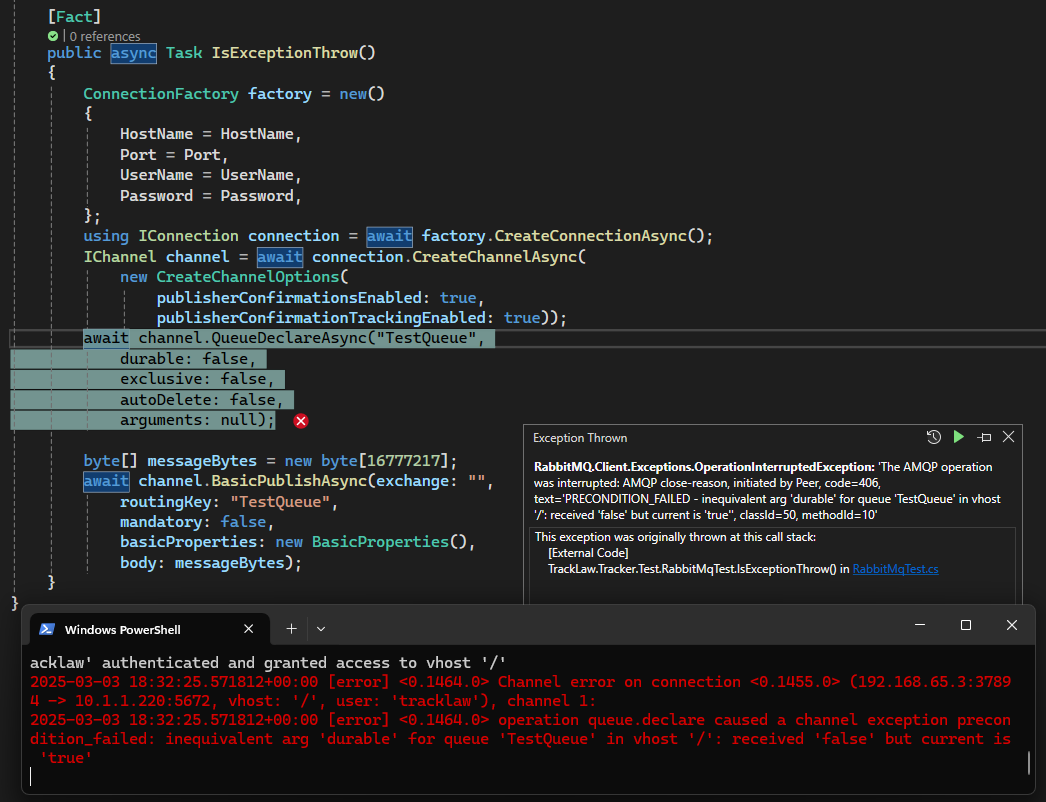The image size is (1046, 802).
Task: Click the 'durable: false' argument line
Action: [x=188, y=359]
